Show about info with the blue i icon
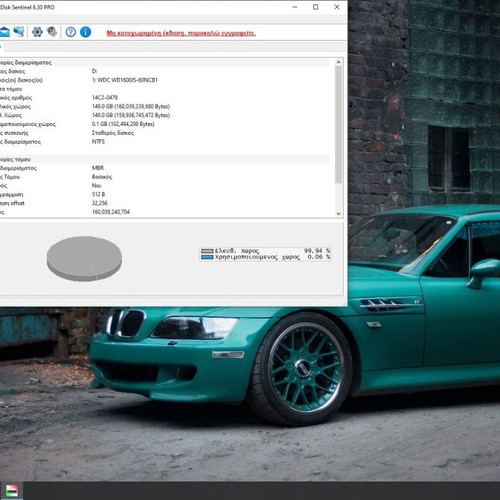 (86, 32)
